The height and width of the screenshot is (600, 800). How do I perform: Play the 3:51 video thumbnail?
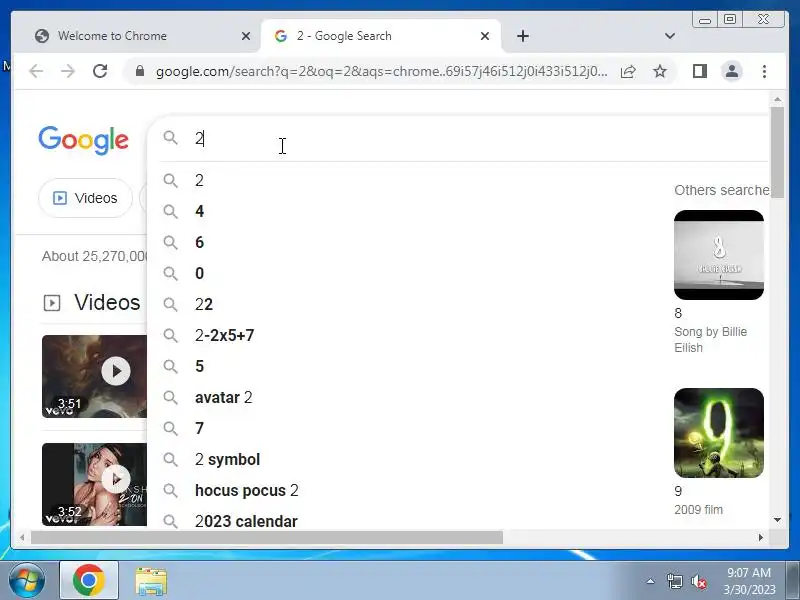coord(94,377)
